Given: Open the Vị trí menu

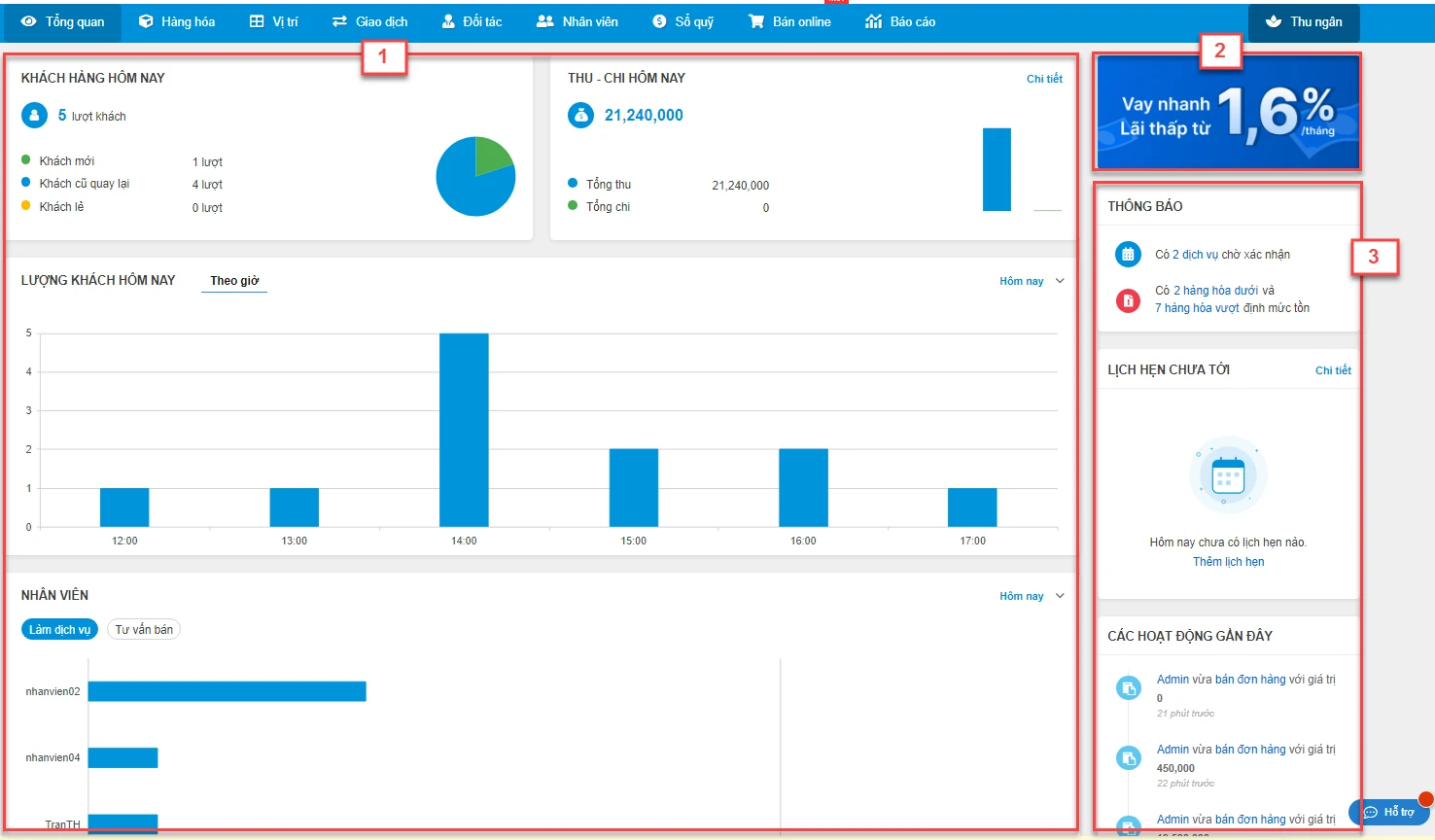Looking at the screenshot, I should coord(273,21).
